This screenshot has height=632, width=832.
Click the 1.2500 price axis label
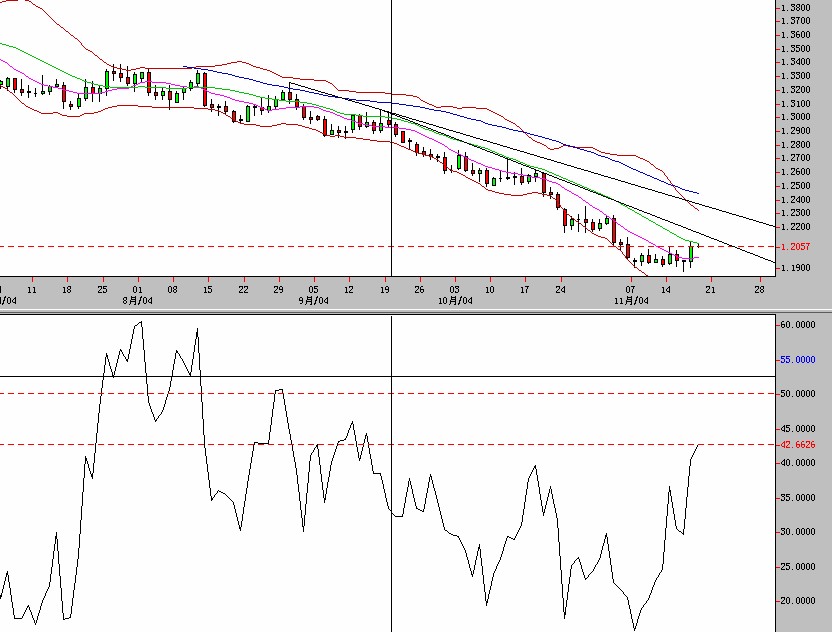795,186
